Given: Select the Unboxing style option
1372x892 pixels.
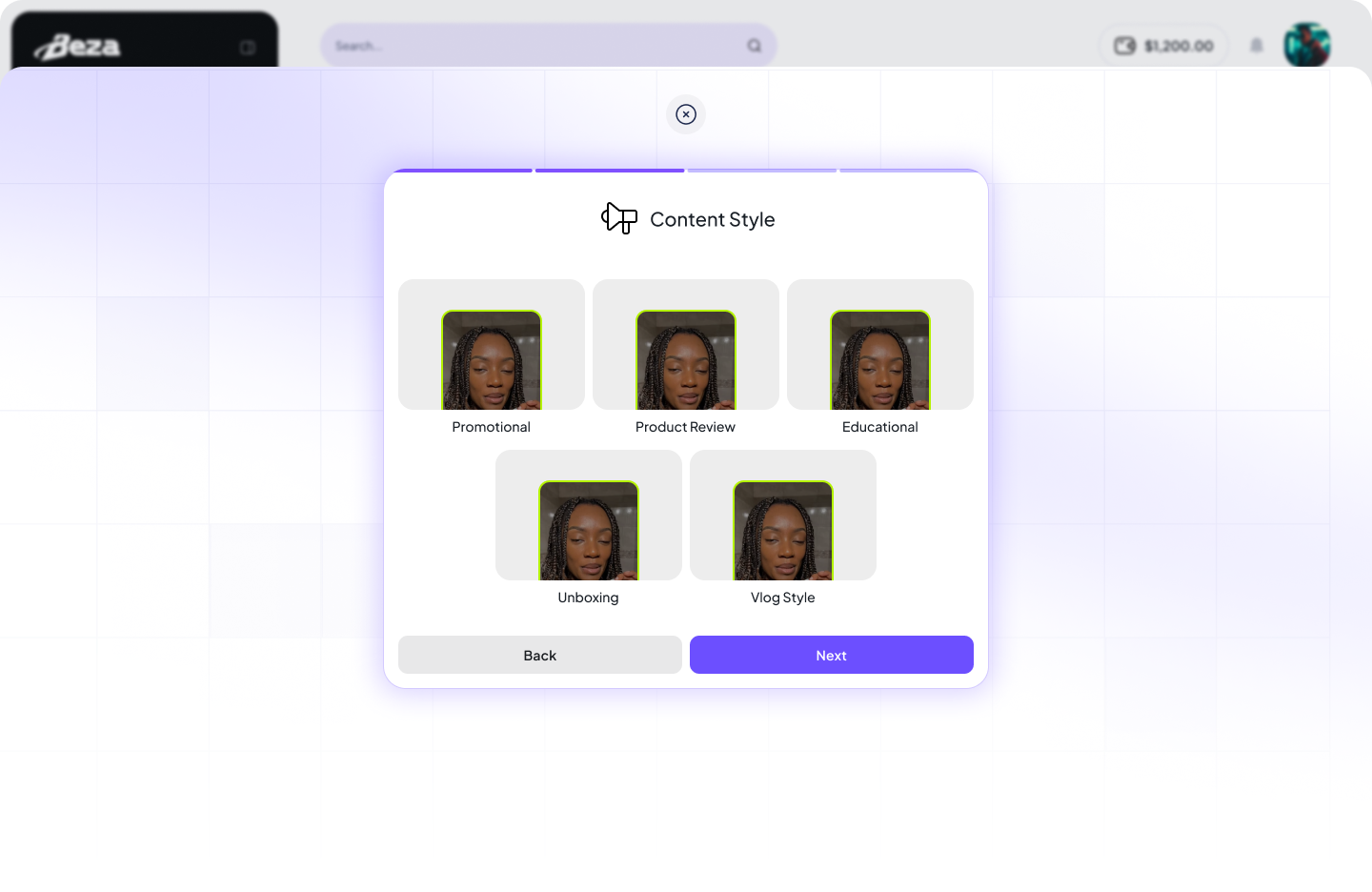Looking at the screenshot, I should (x=589, y=528).
